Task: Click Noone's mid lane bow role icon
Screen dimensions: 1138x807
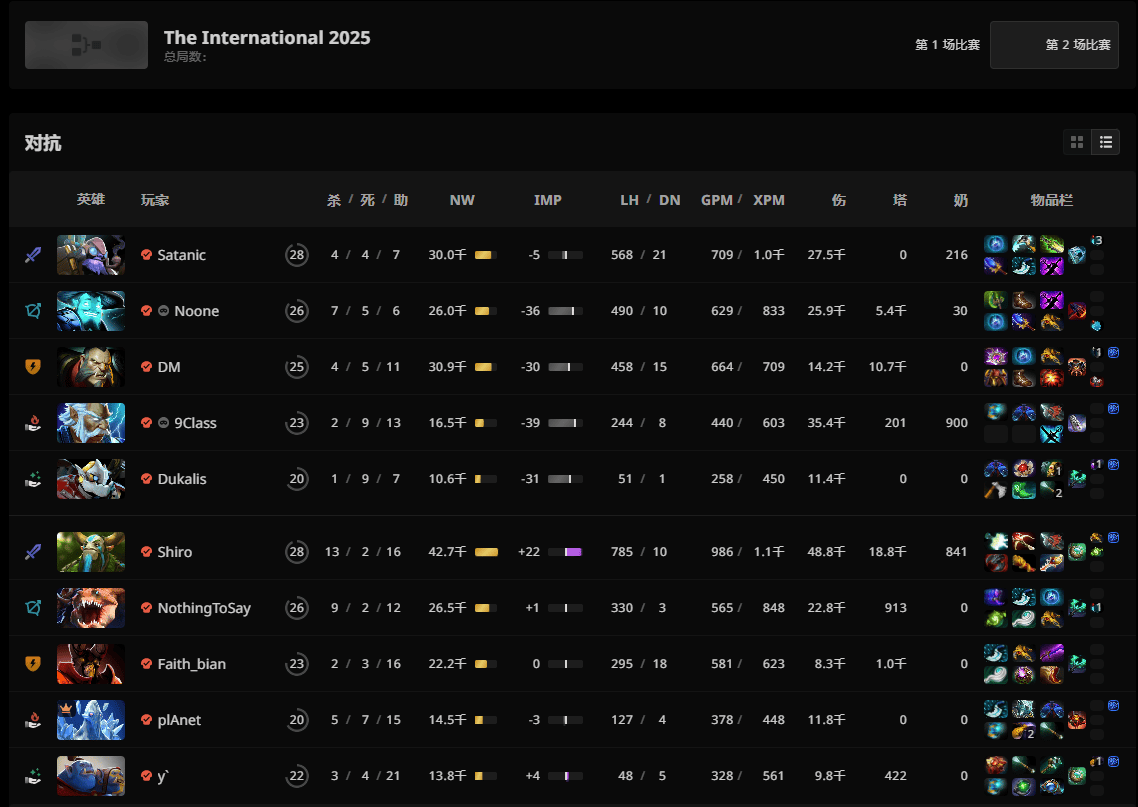Action: pos(33,311)
